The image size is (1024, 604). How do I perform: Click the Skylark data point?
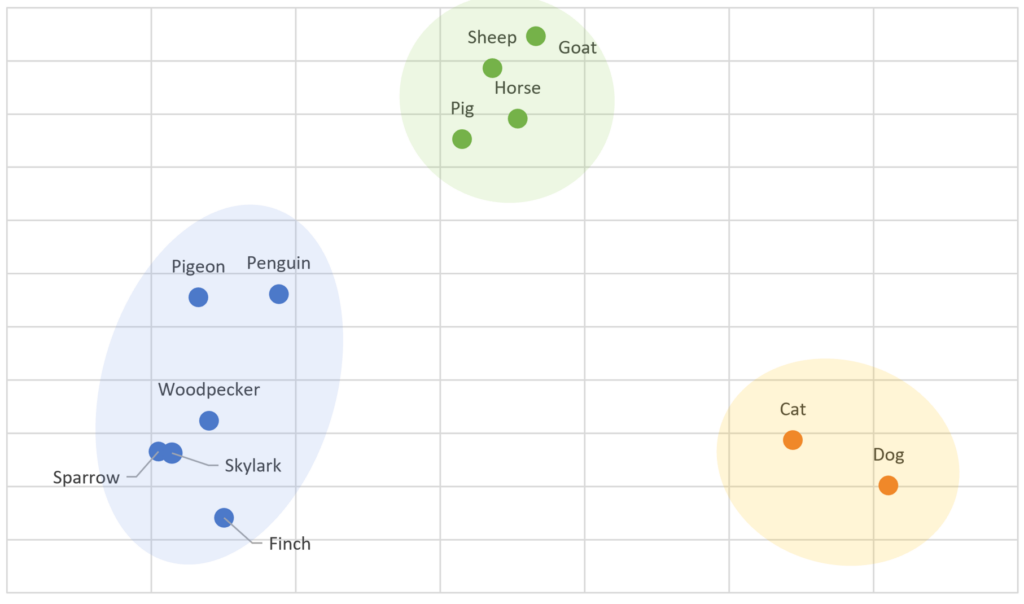pyautogui.click(x=172, y=453)
